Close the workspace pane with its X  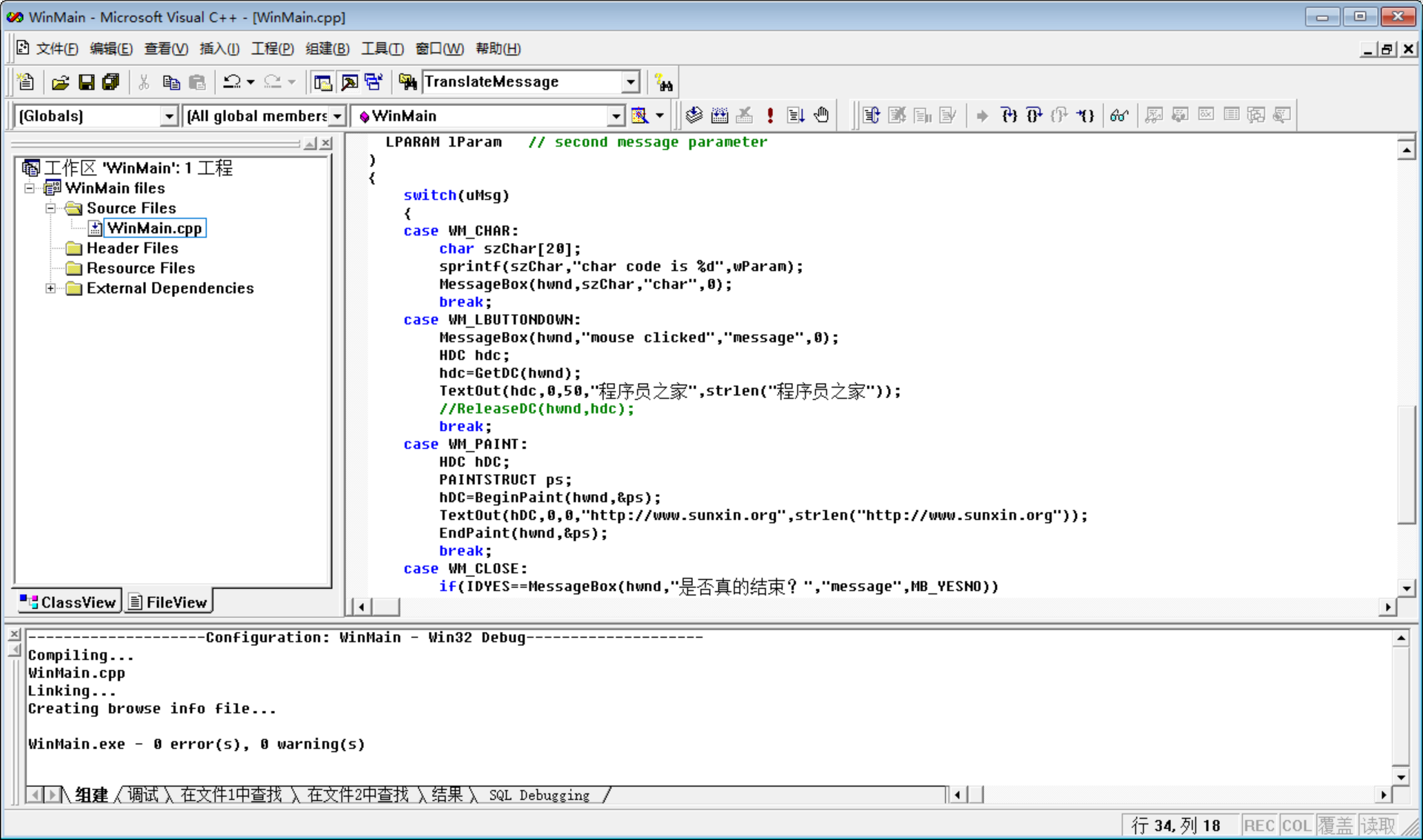coord(326,143)
